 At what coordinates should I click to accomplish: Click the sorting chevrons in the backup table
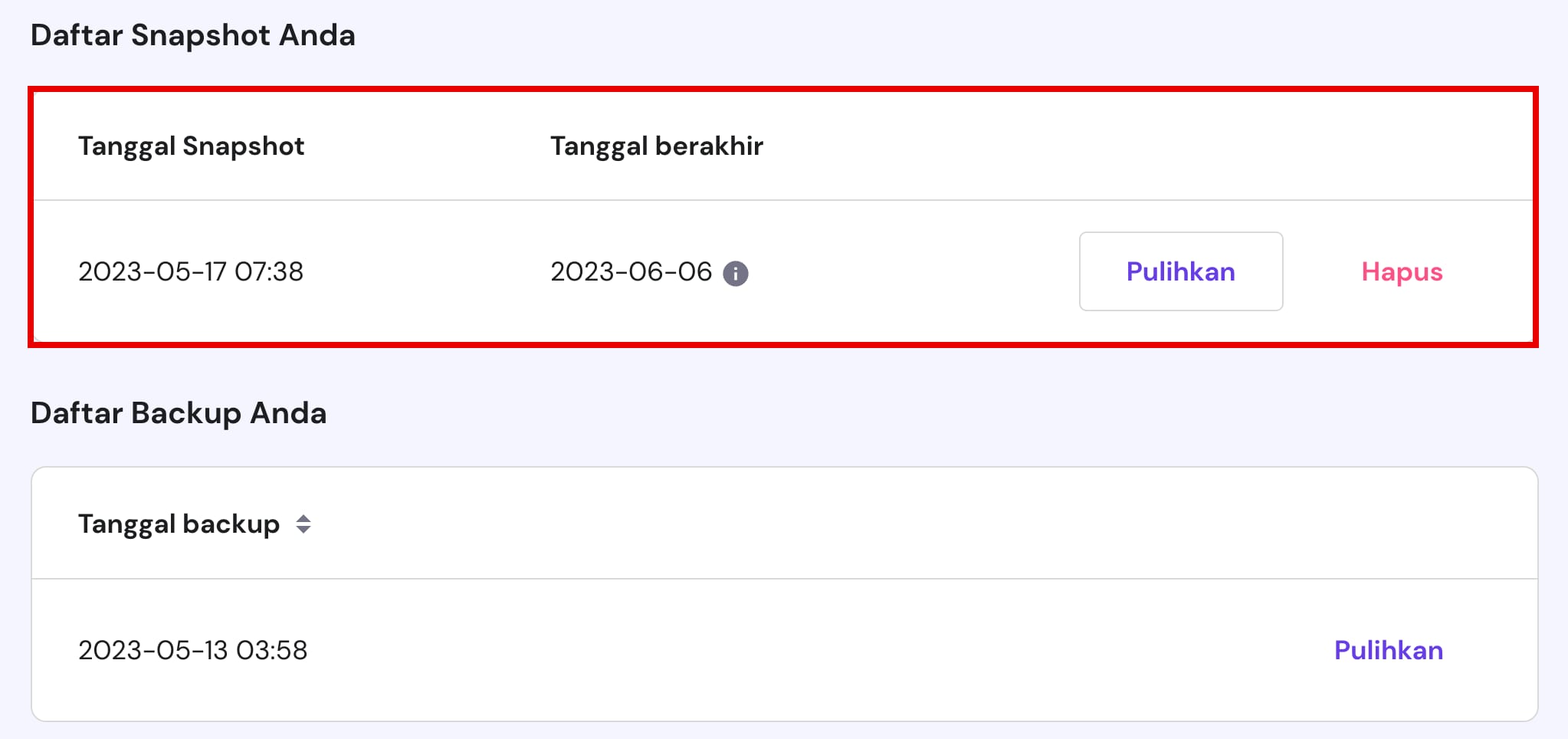click(304, 524)
